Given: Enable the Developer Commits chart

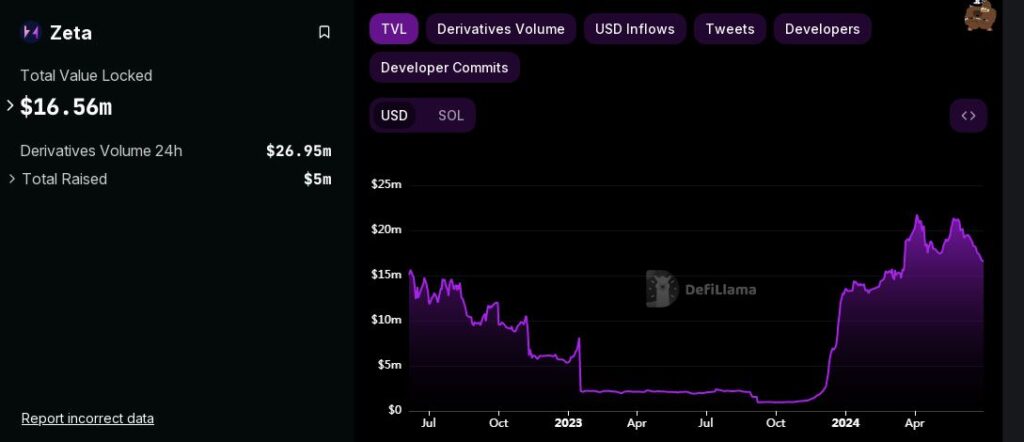Looking at the screenshot, I should click(444, 67).
